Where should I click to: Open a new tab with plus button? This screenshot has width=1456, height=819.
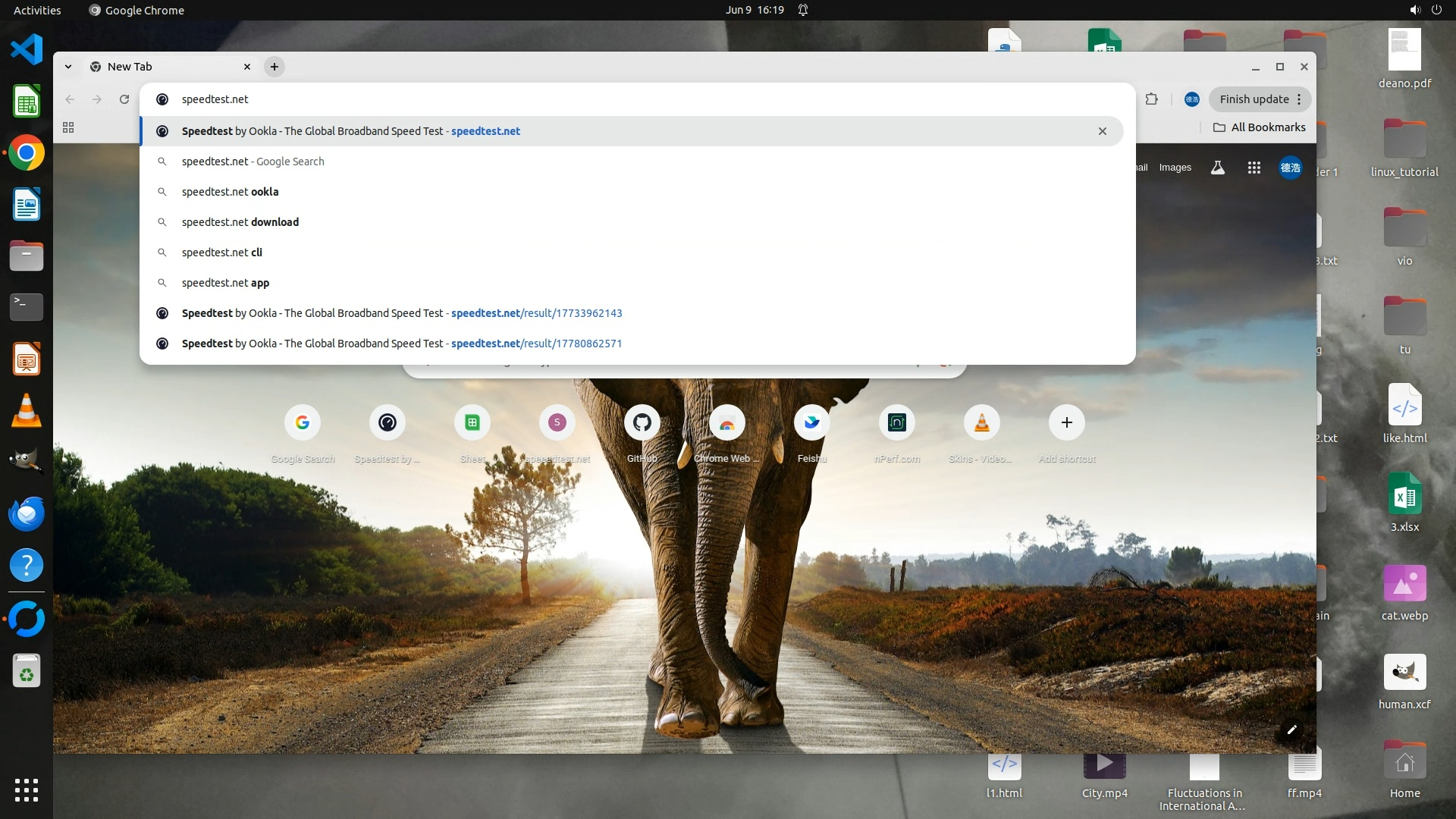point(275,67)
